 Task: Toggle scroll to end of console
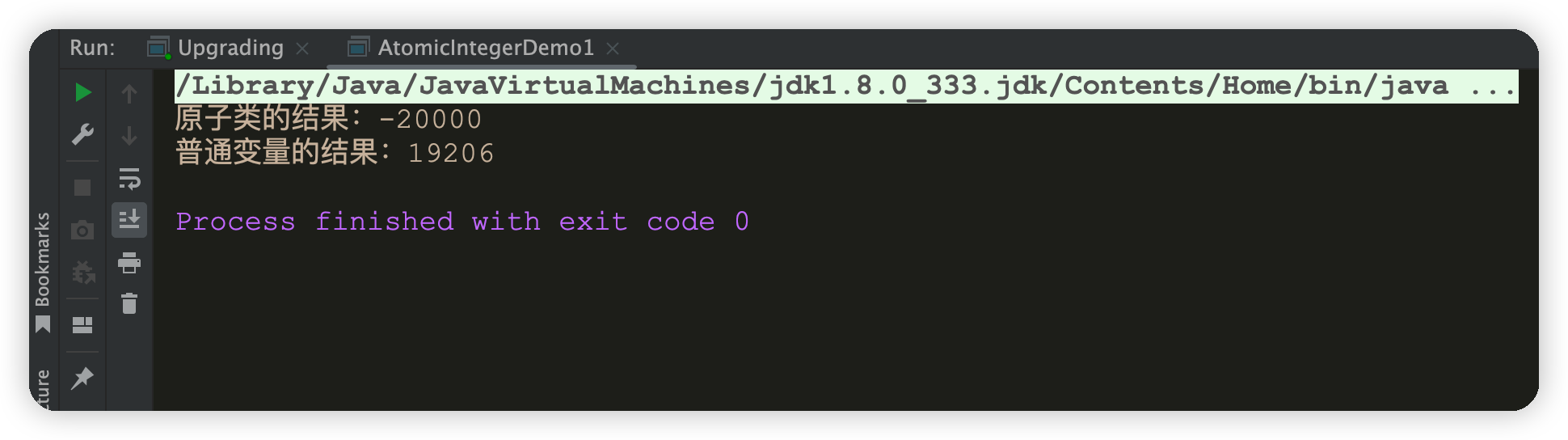click(x=129, y=220)
